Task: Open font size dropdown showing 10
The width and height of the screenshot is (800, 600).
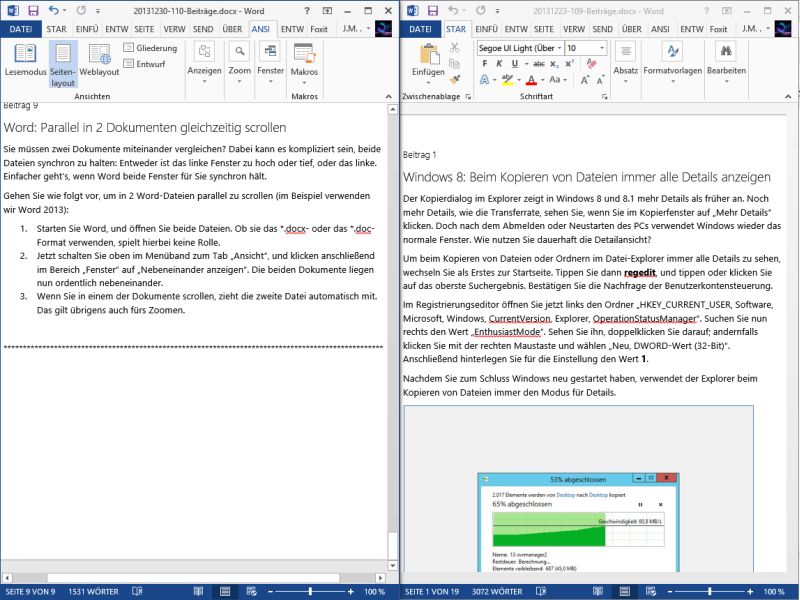Action: [x=603, y=48]
